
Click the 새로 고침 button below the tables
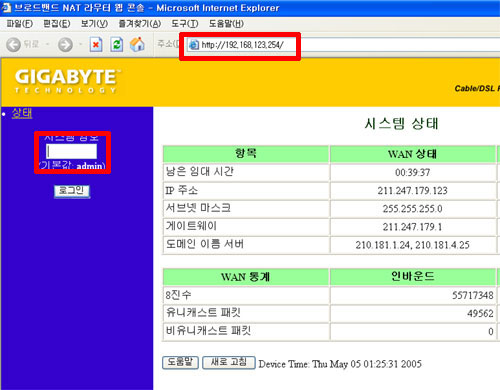(x=229, y=362)
